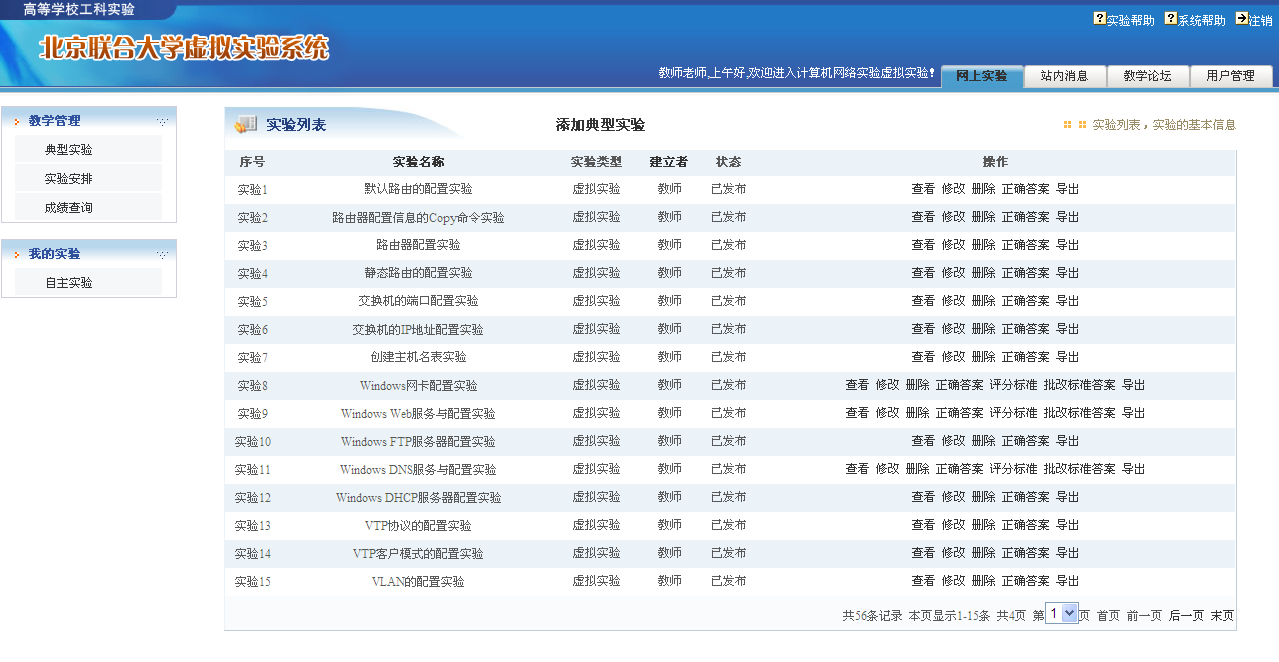Click the 添加典型实验 link
This screenshot has height=662, width=1279.
tap(600, 125)
